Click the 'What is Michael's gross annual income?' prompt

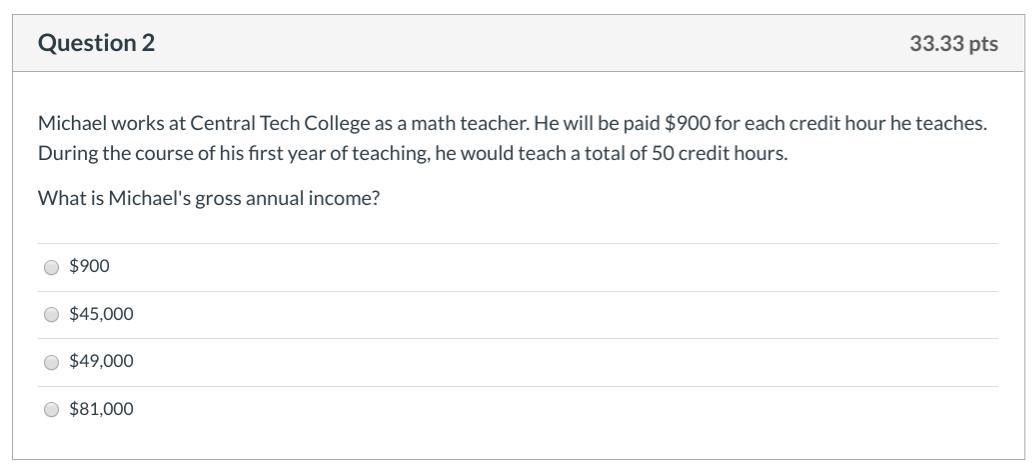pyautogui.click(x=209, y=198)
